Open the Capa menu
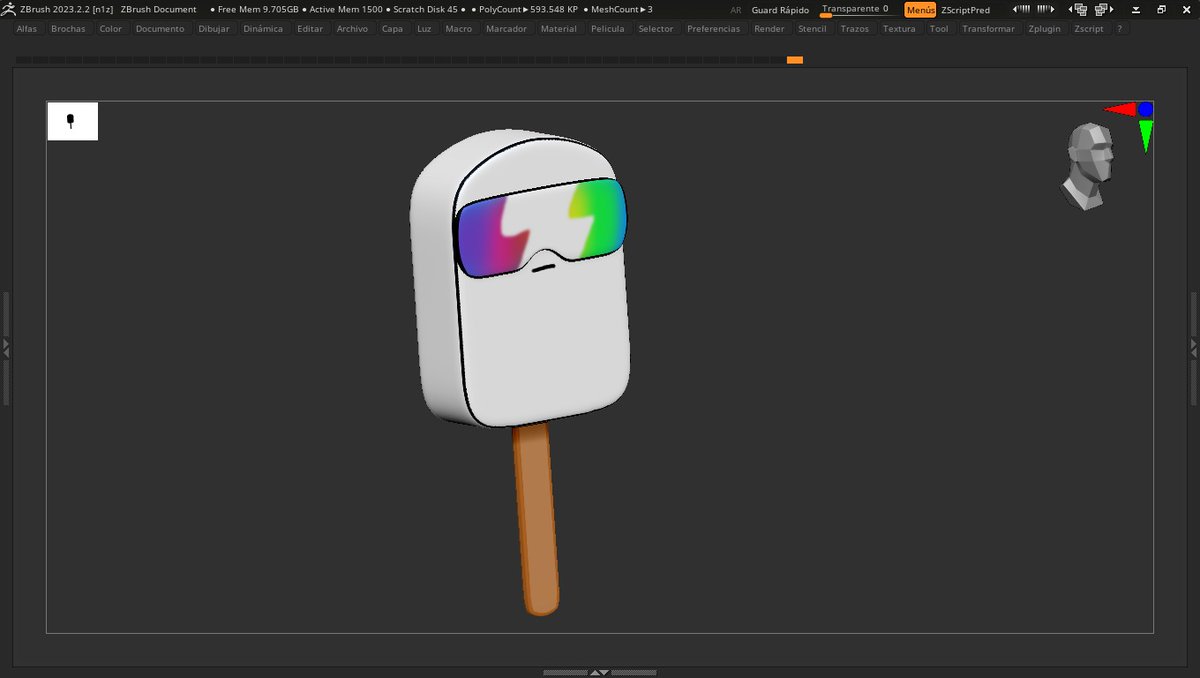1200x678 pixels. tap(393, 29)
